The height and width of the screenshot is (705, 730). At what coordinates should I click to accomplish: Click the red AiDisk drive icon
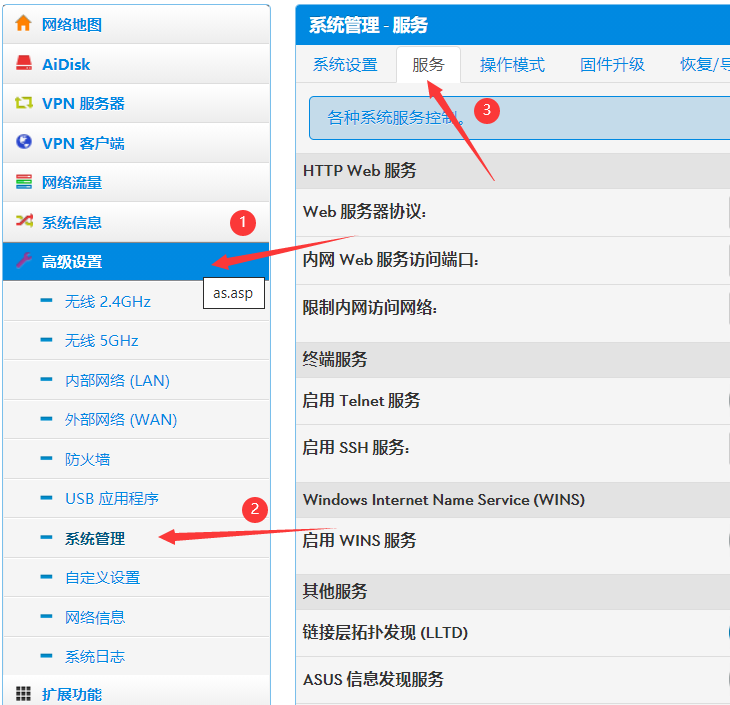[x=23, y=63]
